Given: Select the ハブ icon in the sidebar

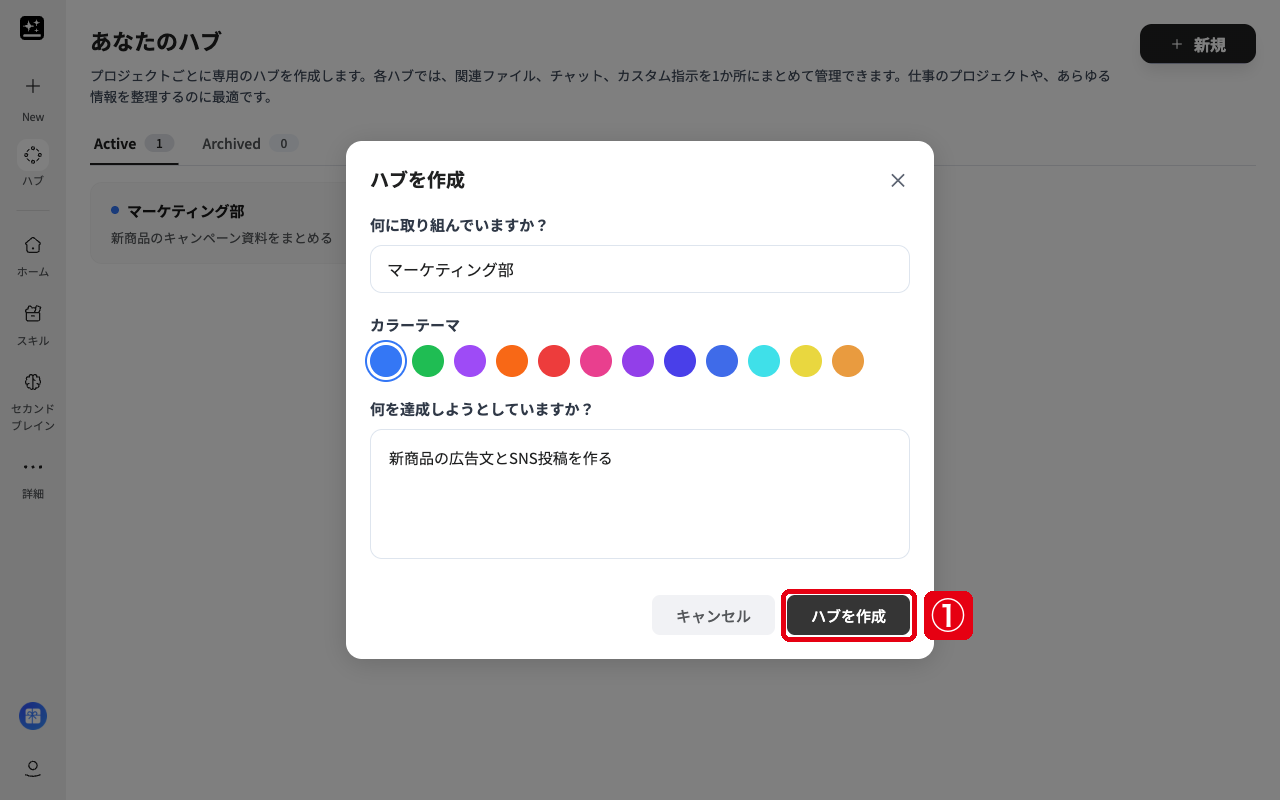Looking at the screenshot, I should [33, 155].
